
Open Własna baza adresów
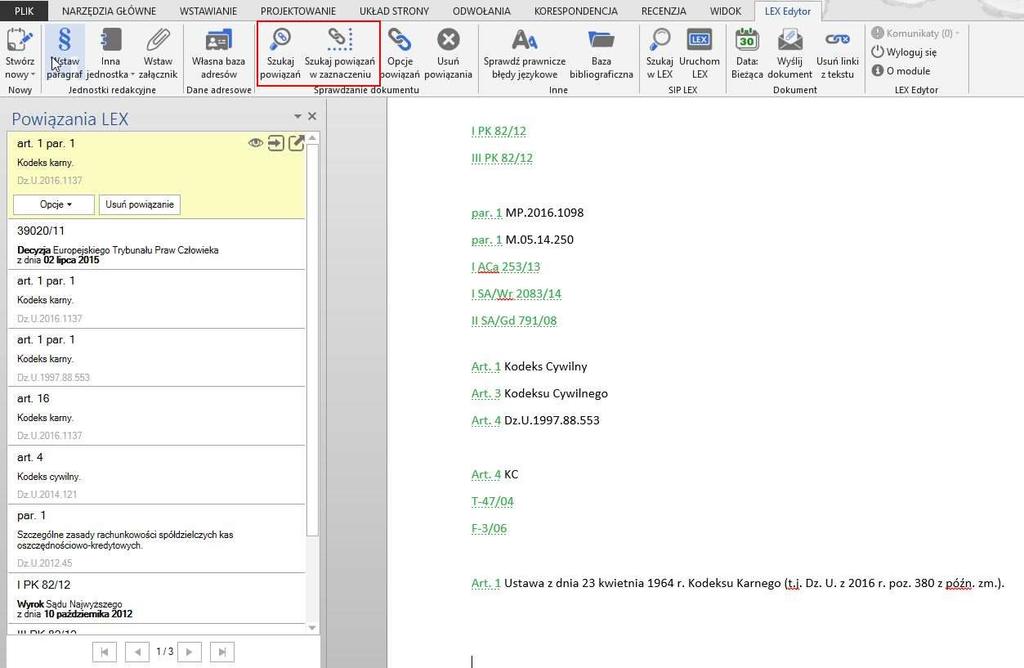[x=218, y=54]
